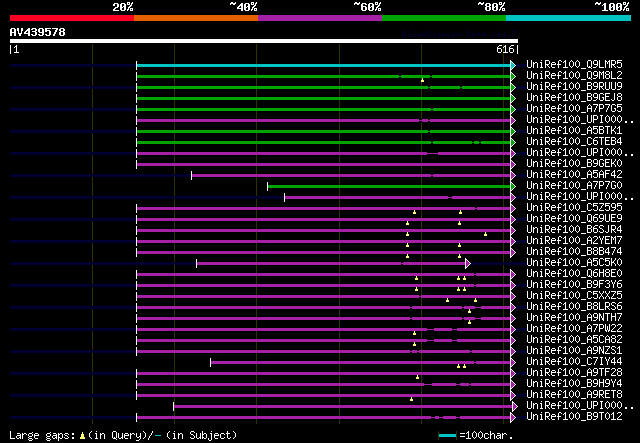Click the yellow gap marker below the Q9M8L2 bar

(422, 80)
